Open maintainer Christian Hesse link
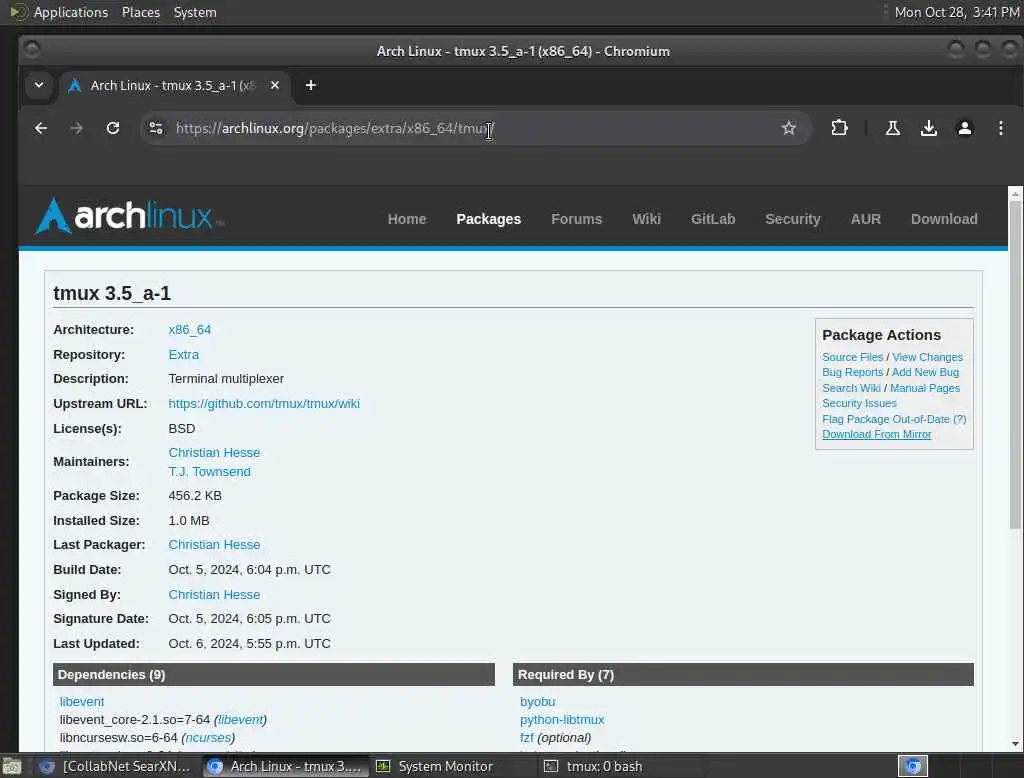 (214, 453)
